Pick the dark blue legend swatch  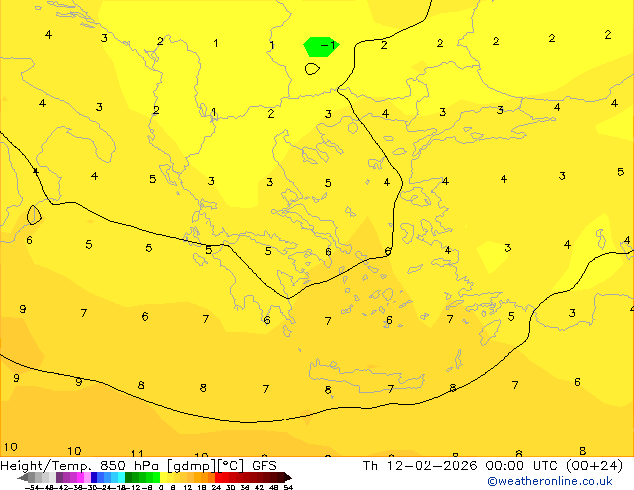(94, 477)
